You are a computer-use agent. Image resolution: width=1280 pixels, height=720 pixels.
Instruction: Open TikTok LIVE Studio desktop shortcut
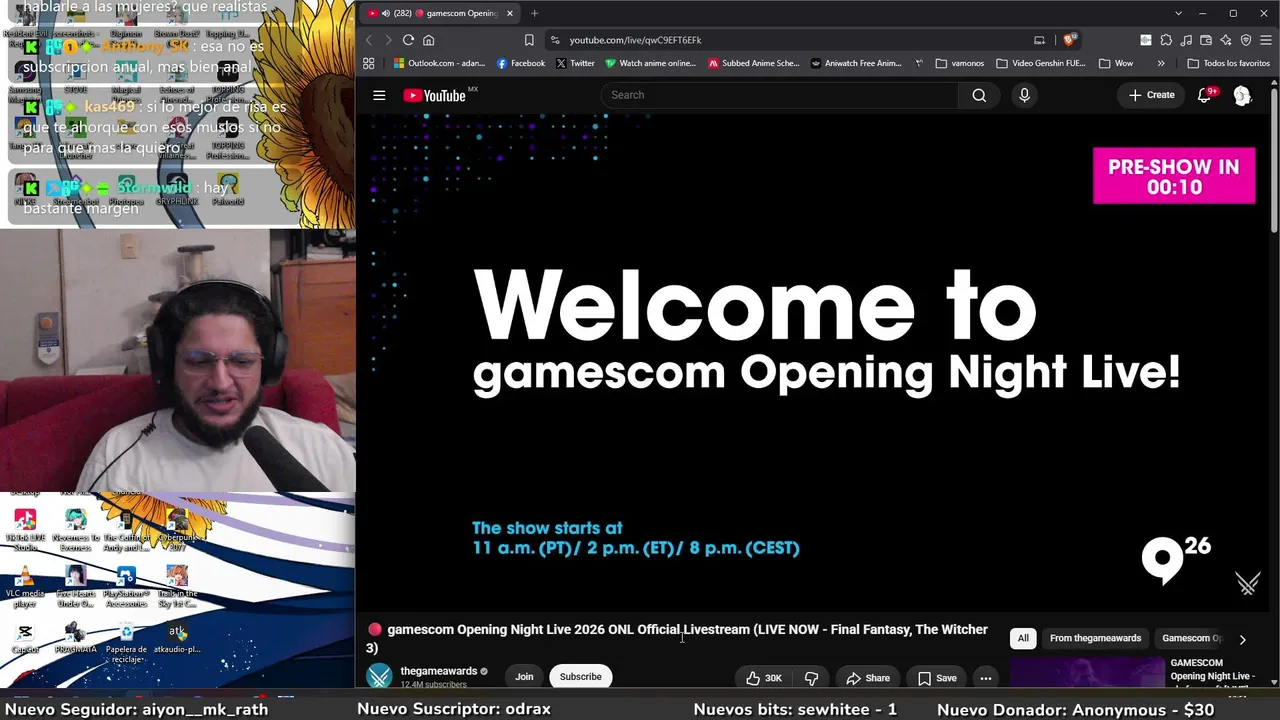[x=25, y=530]
